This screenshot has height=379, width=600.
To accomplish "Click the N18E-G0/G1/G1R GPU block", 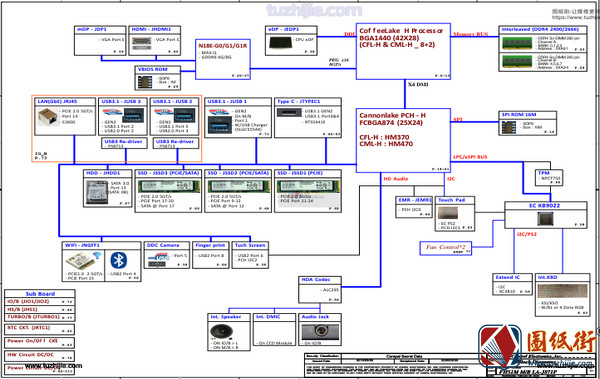I will pos(223,59).
